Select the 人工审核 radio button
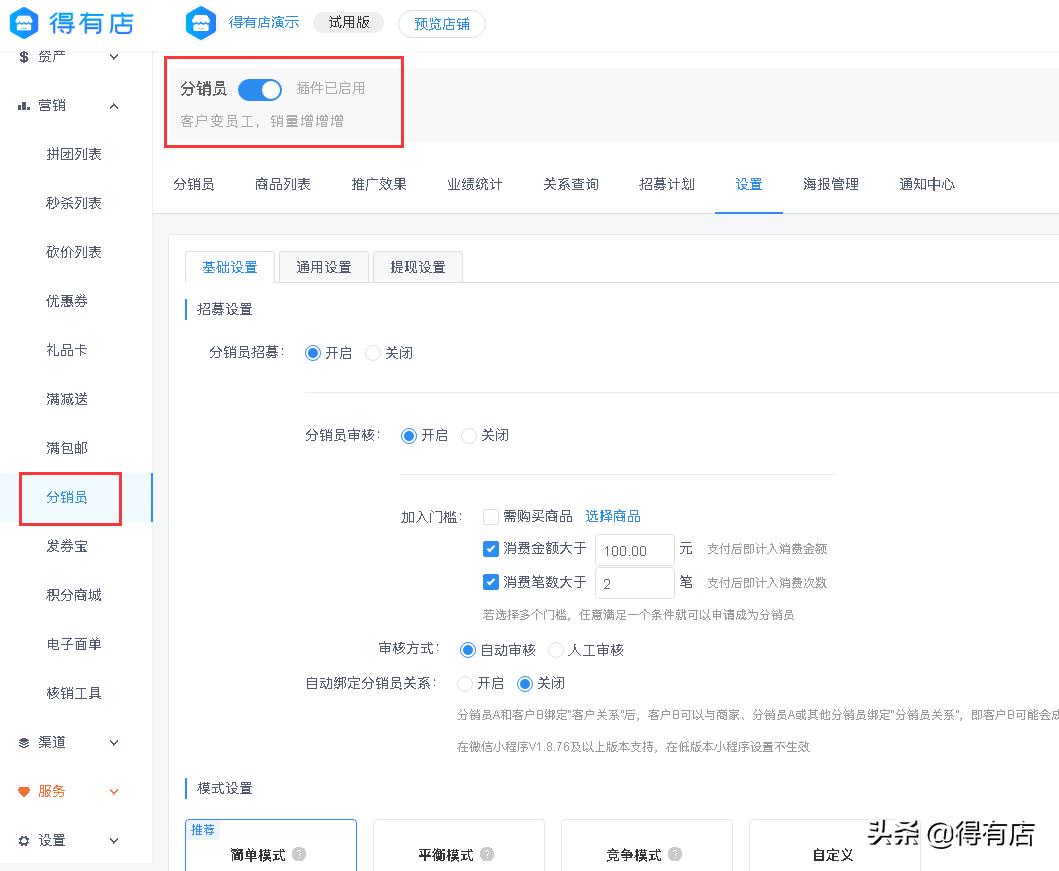Viewport: 1059px width, 871px height. pyautogui.click(x=555, y=649)
